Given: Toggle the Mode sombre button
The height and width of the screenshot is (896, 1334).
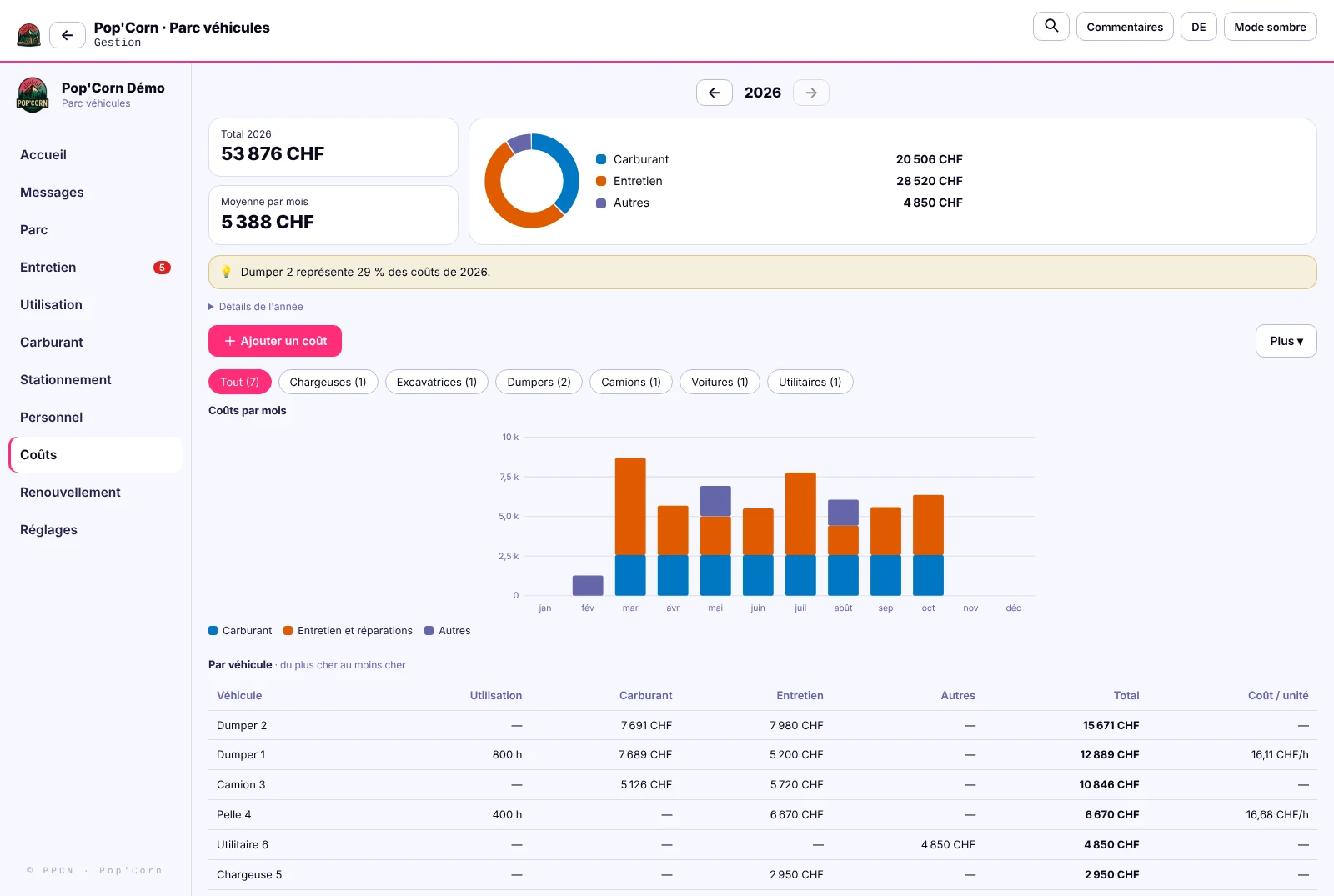Looking at the screenshot, I should pos(1270,27).
